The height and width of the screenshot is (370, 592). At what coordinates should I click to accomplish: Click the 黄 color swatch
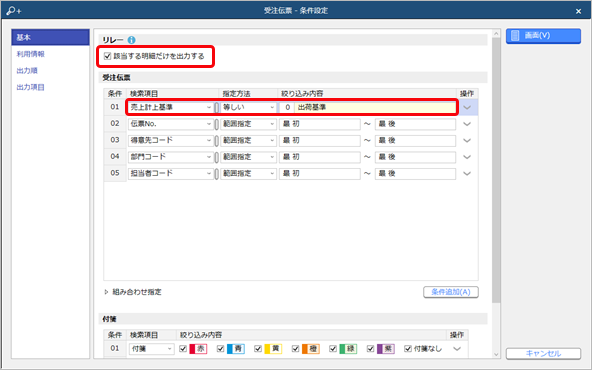point(273,348)
